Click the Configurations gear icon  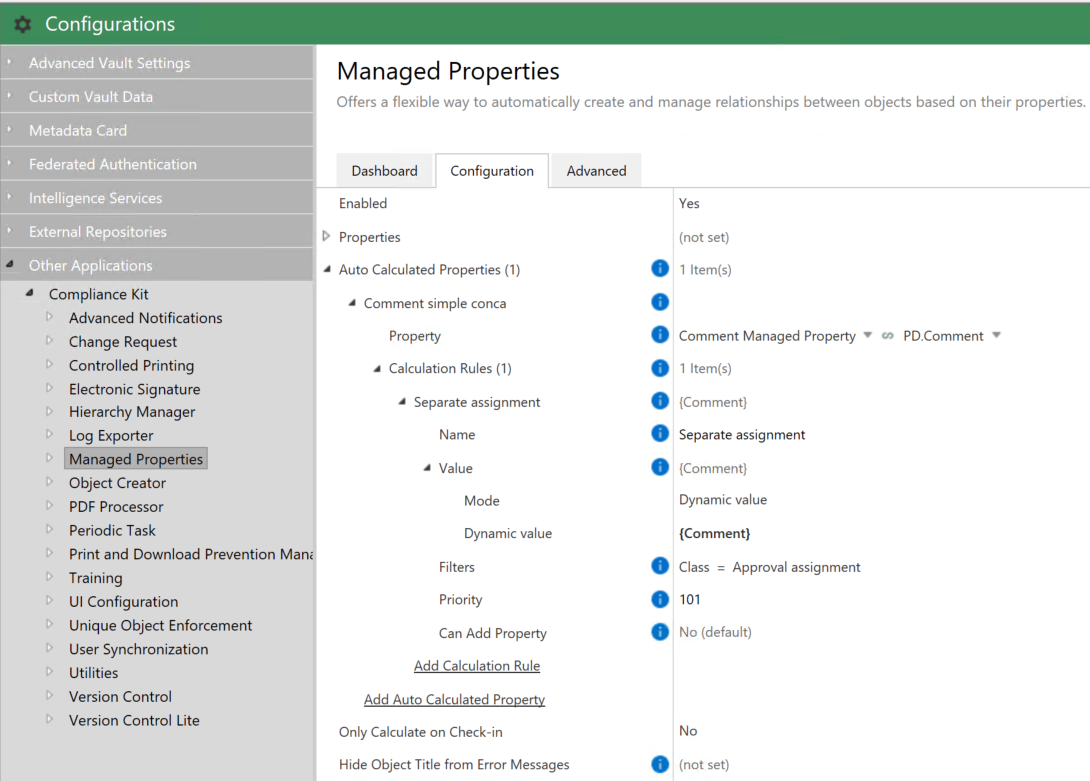(x=23, y=24)
